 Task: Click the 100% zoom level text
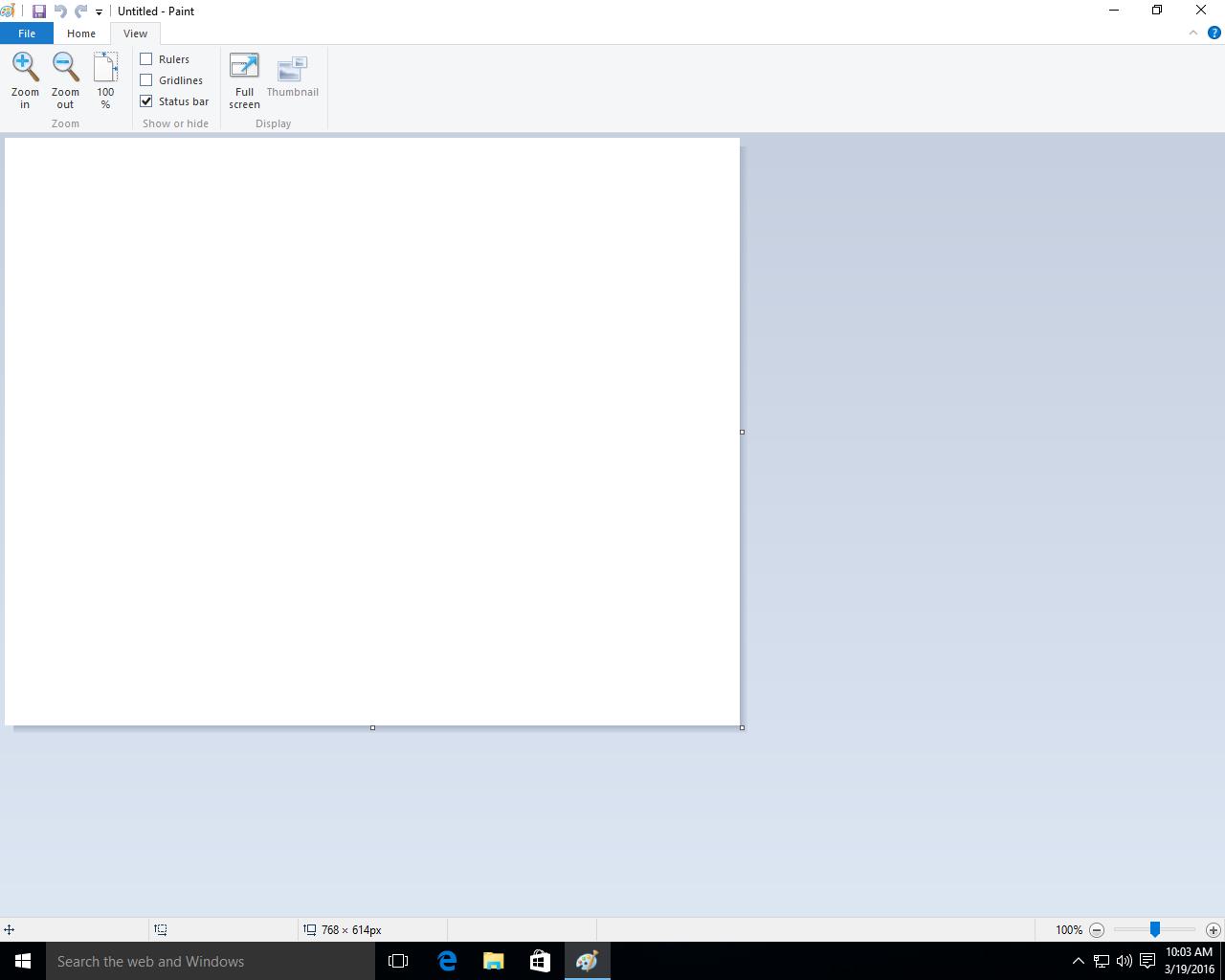[x=1069, y=929]
